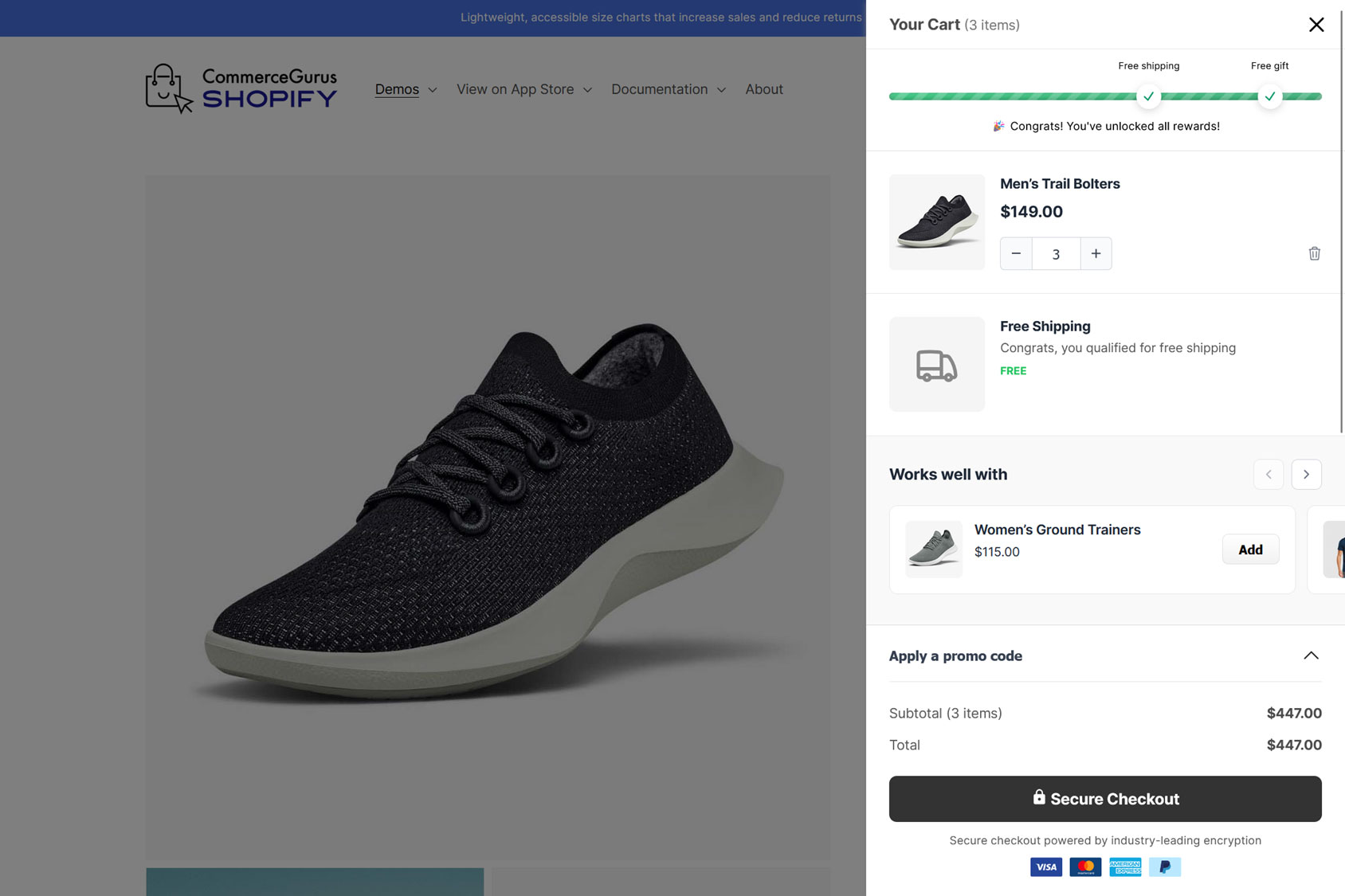The image size is (1345, 896).
Task: Increase quantity with the plus button
Action: pos(1096,253)
